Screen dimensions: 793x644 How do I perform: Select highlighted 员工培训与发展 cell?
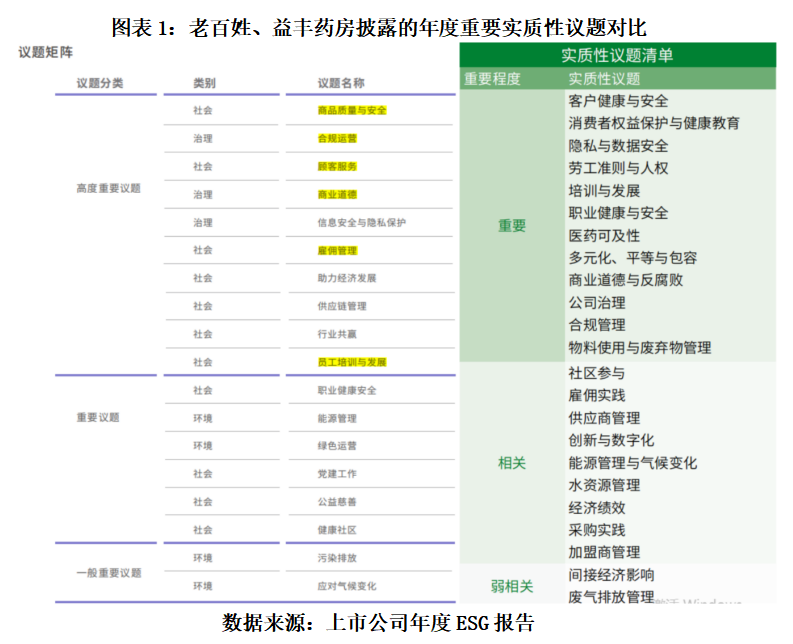[352, 362]
